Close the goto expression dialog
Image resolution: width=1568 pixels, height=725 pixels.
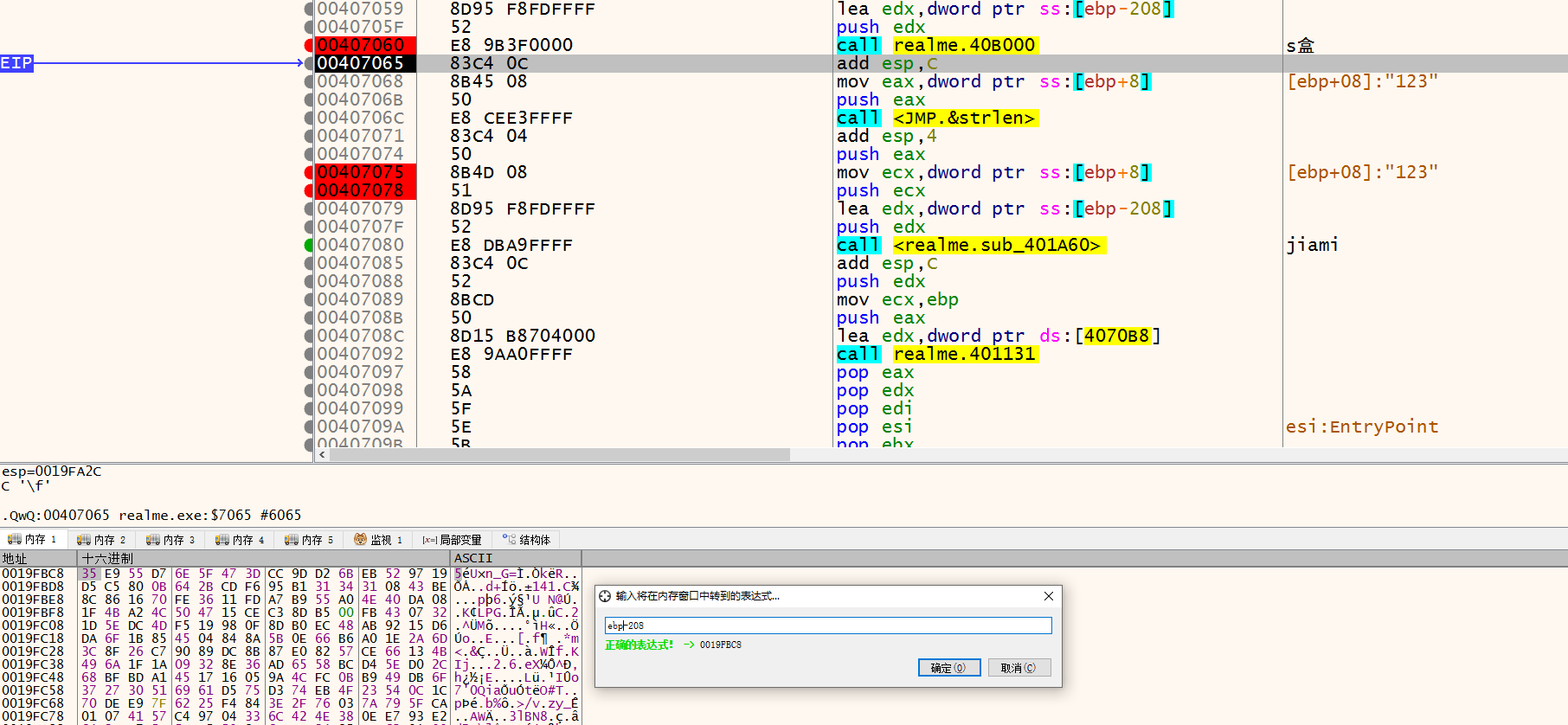point(1049,596)
